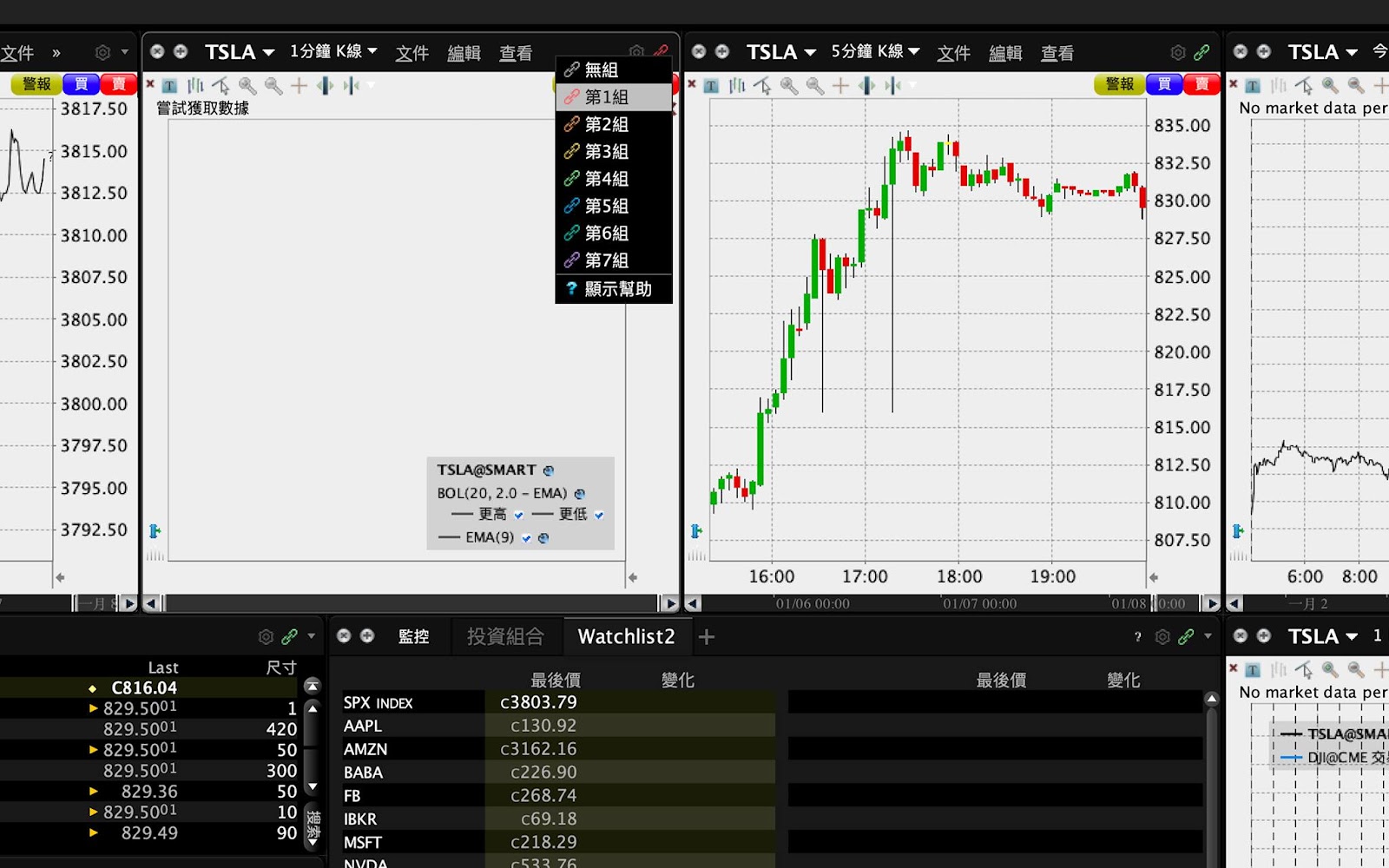Open 編輯 menu in 1-minute chart
1389x868 pixels.
pos(464,53)
